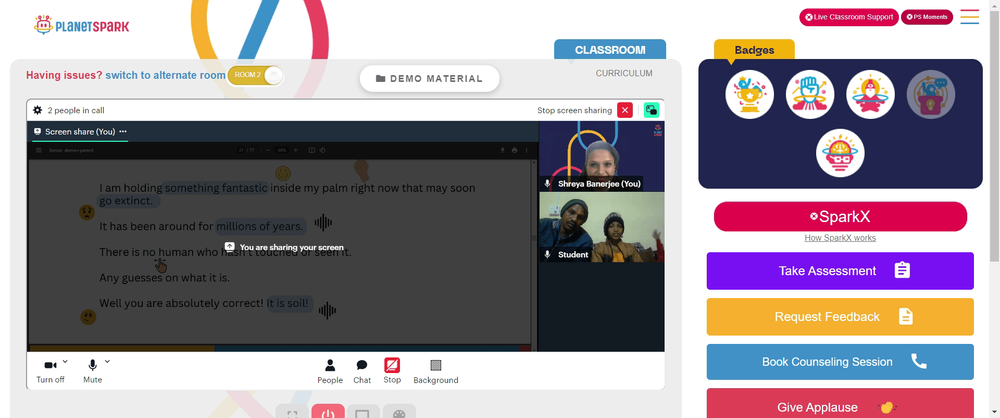
Task: Click Book Counseling Session button
Action: [x=840, y=362]
